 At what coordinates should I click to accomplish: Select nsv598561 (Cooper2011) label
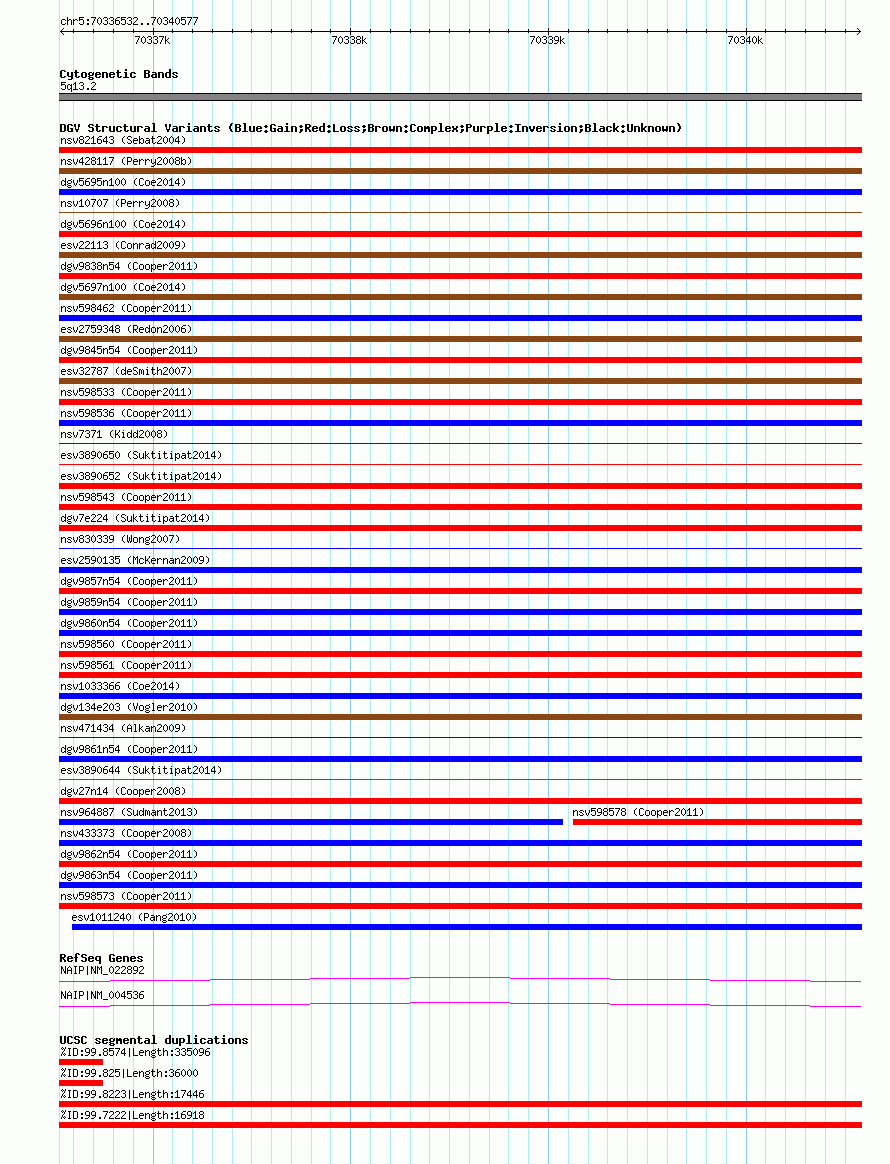[x=126, y=665]
